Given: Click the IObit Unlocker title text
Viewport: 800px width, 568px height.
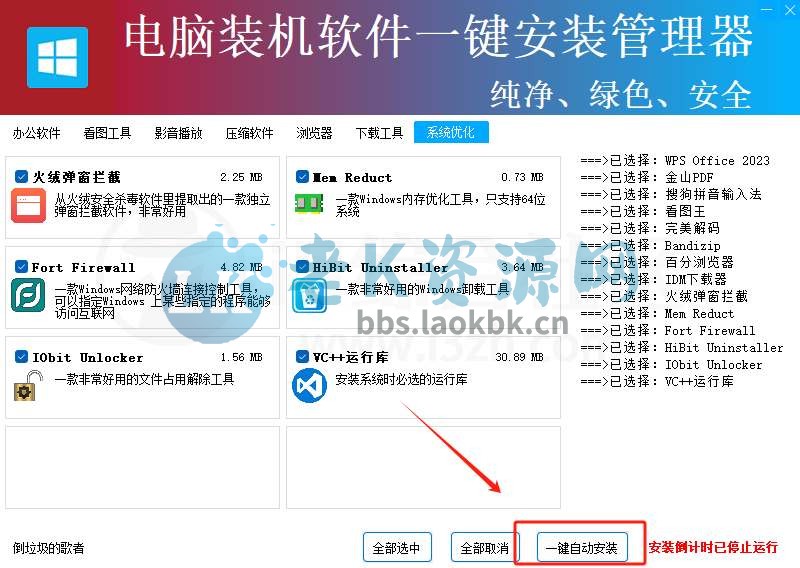Looking at the screenshot, I should (x=87, y=357).
